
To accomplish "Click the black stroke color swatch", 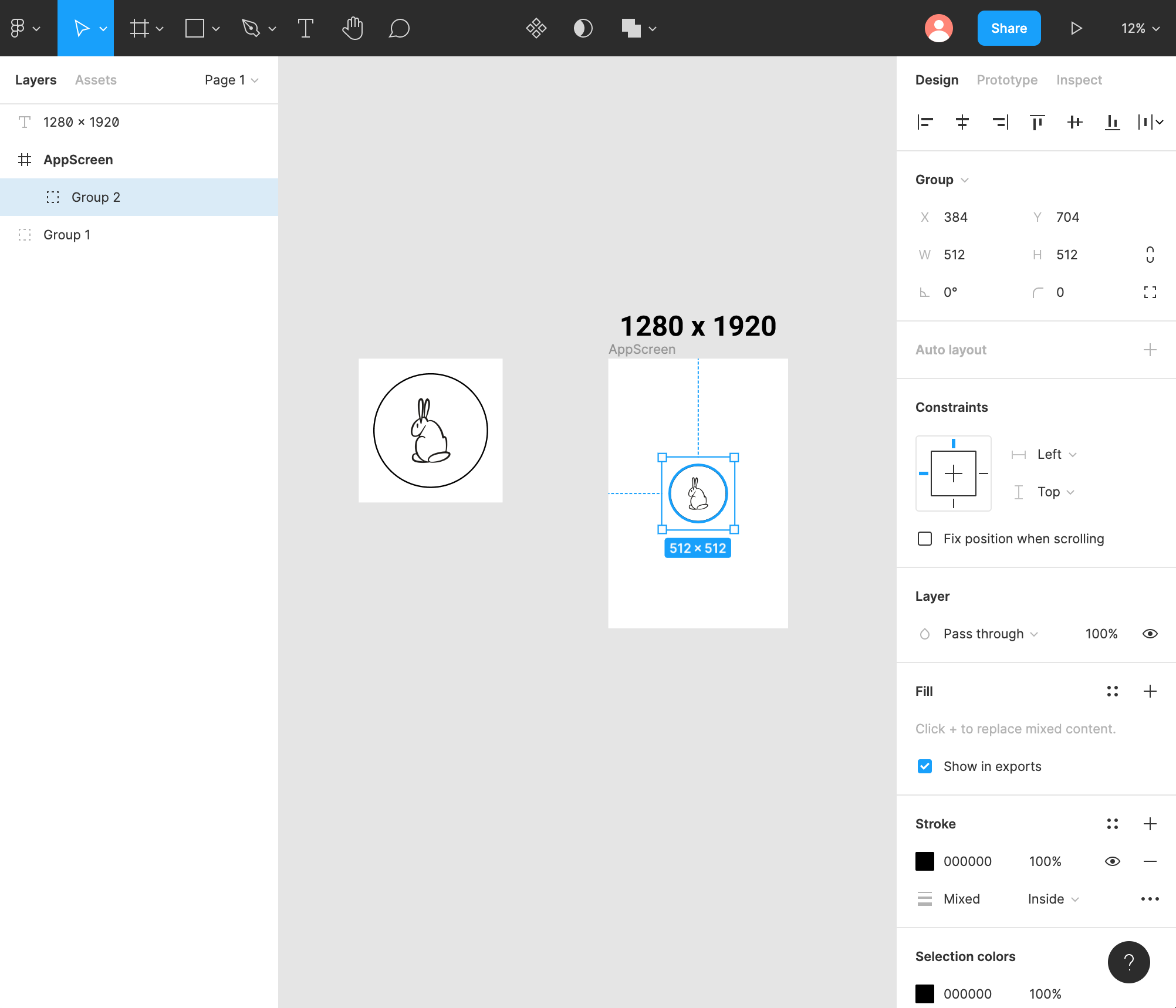I will click(925, 861).
